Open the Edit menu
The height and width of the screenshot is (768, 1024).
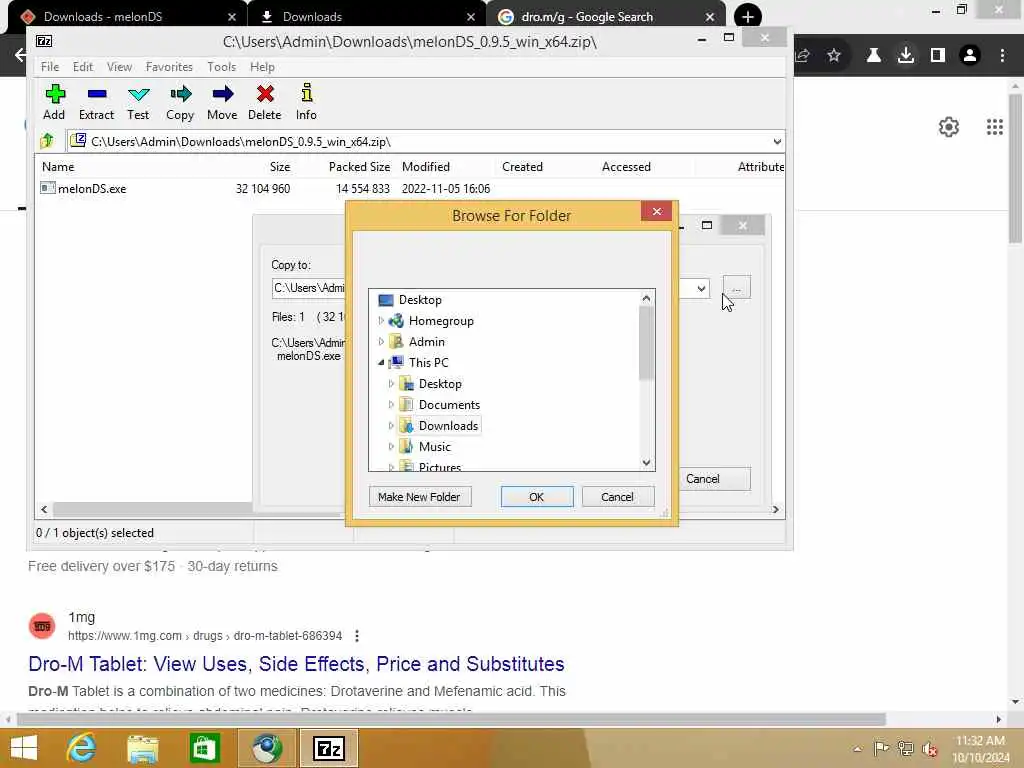pyautogui.click(x=82, y=67)
